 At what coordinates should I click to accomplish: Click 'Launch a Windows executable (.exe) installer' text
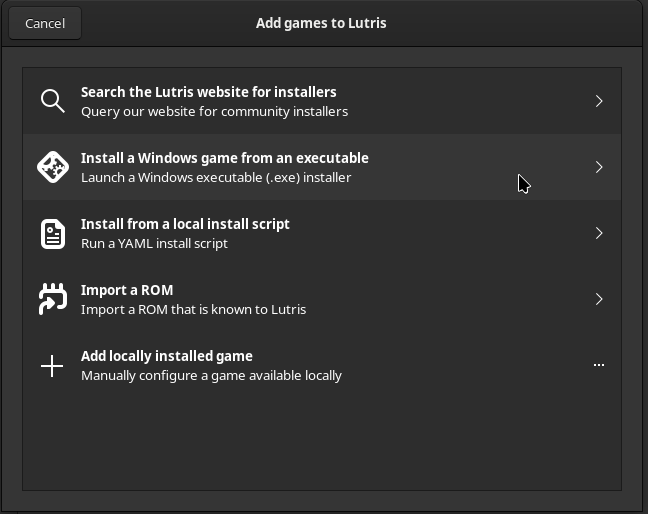click(216, 178)
